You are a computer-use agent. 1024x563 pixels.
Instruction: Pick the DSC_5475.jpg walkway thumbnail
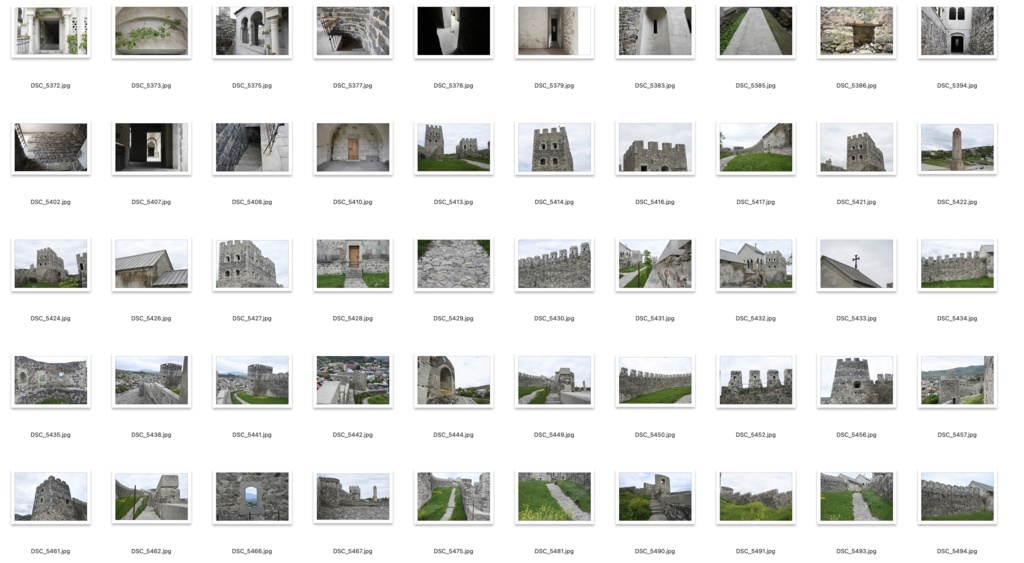click(x=453, y=497)
